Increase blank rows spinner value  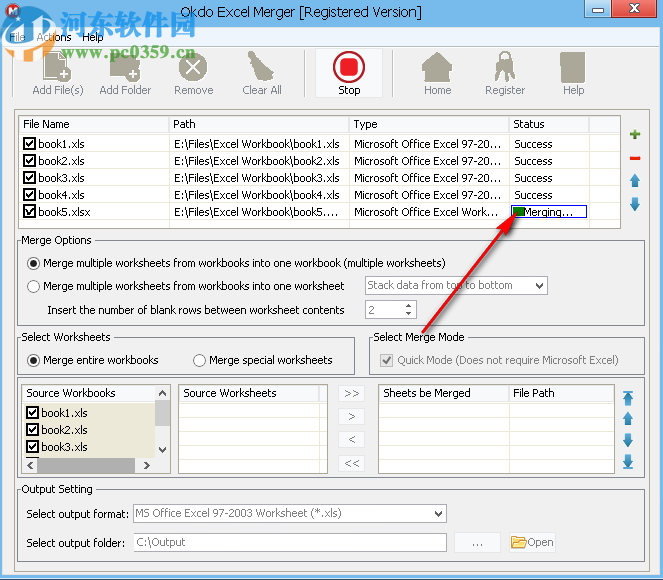tap(408, 305)
